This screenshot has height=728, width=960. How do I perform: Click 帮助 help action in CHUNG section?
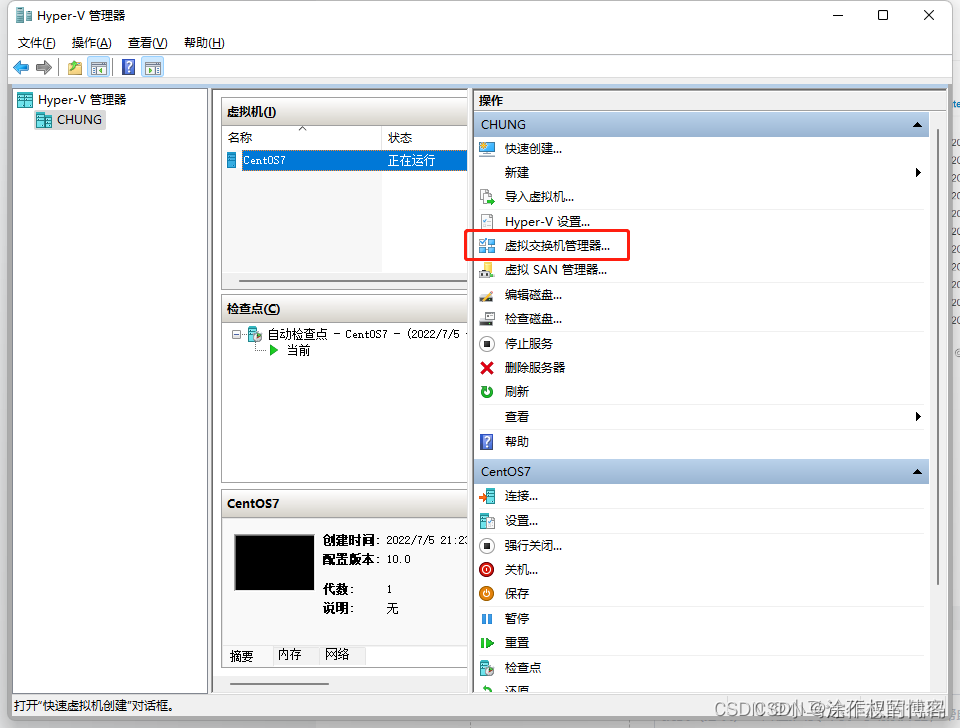tap(516, 441)
